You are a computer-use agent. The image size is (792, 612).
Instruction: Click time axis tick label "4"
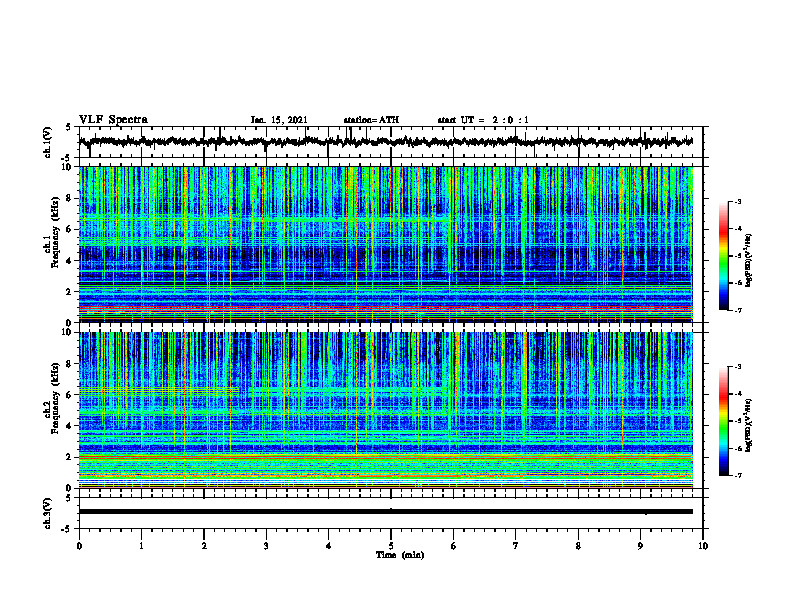(329, 546)
